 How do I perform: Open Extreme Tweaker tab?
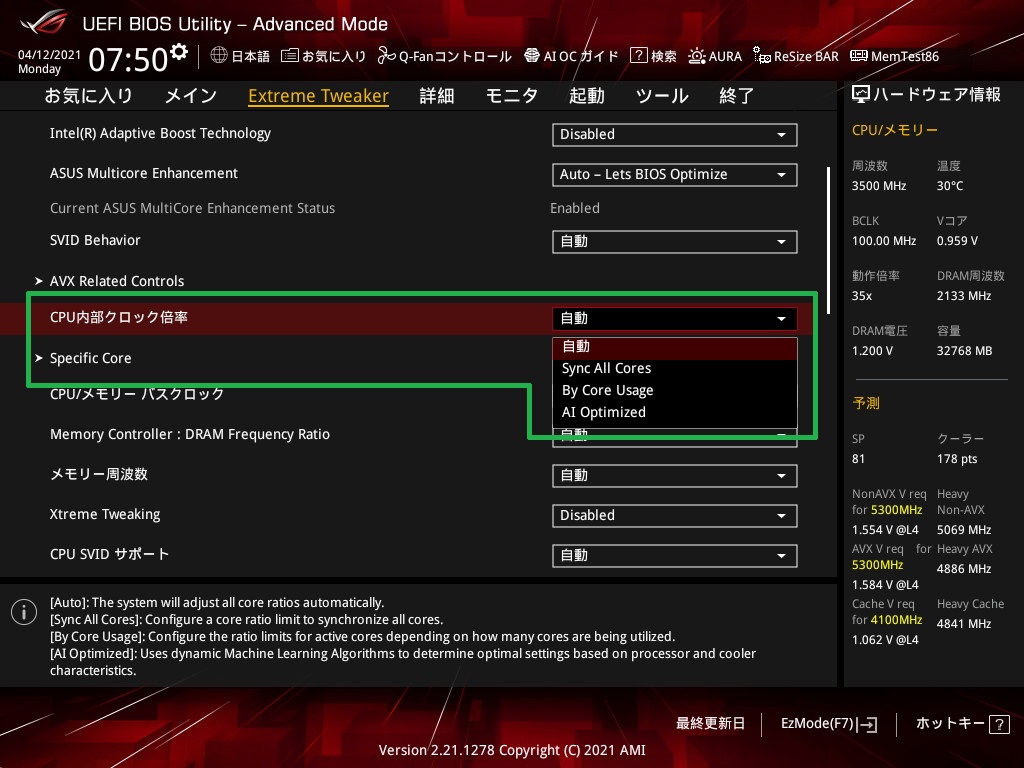click(x=319, y=96)
